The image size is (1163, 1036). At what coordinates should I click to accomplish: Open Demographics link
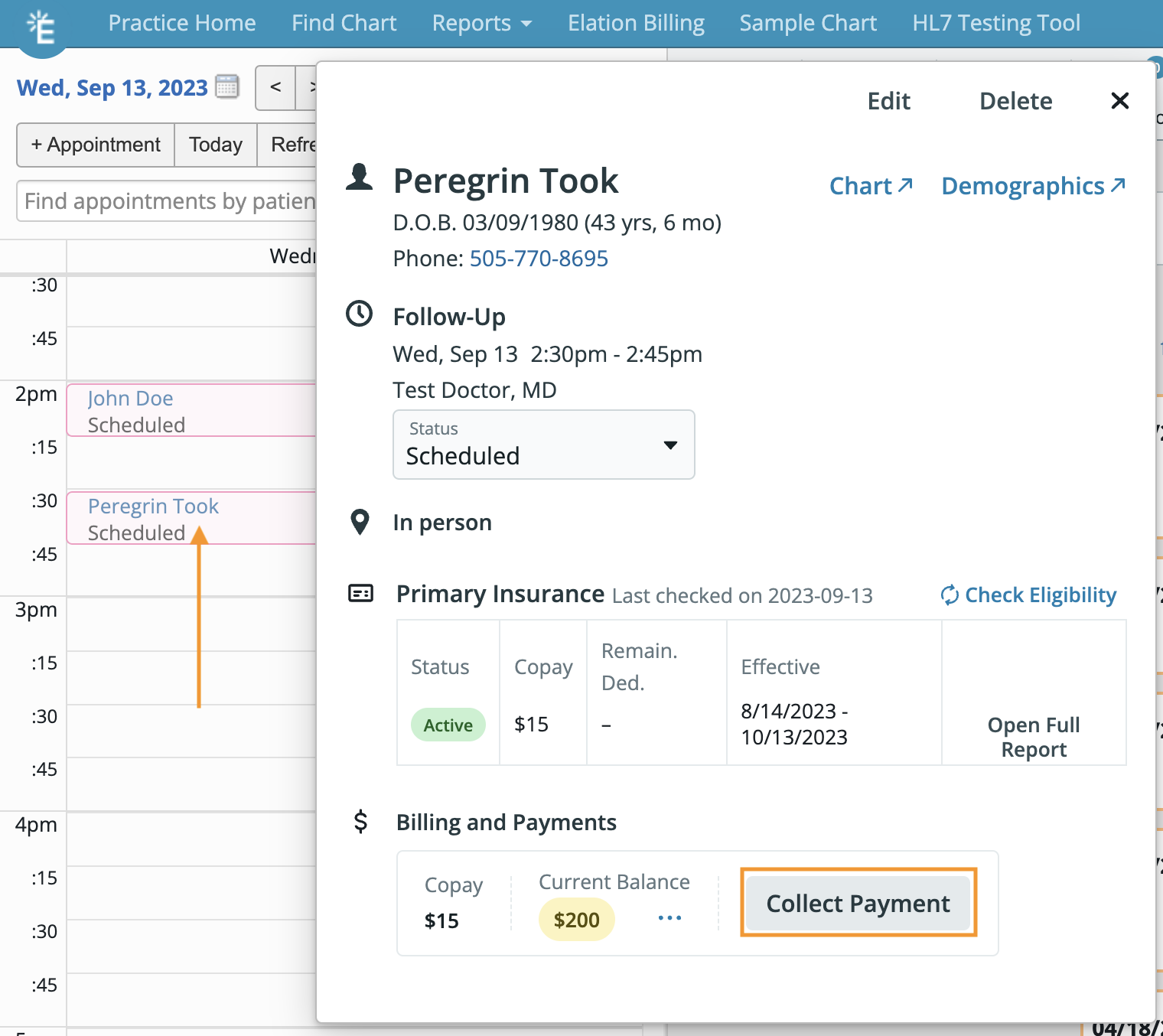pos(1034,186)
